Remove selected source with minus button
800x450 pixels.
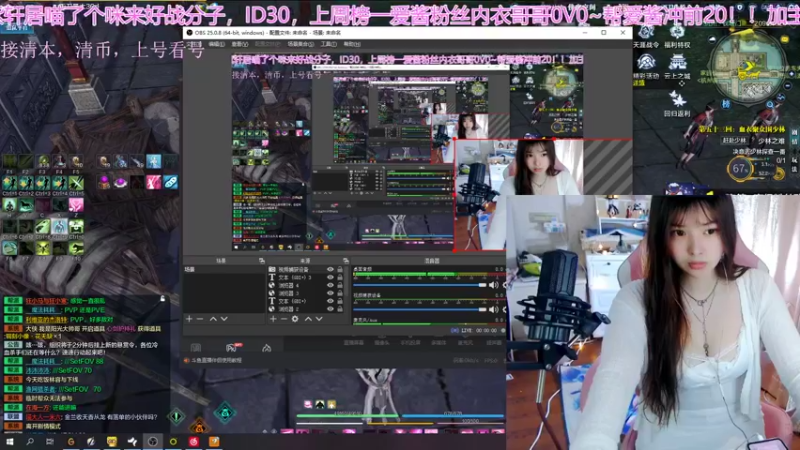(x=284, y=319)
